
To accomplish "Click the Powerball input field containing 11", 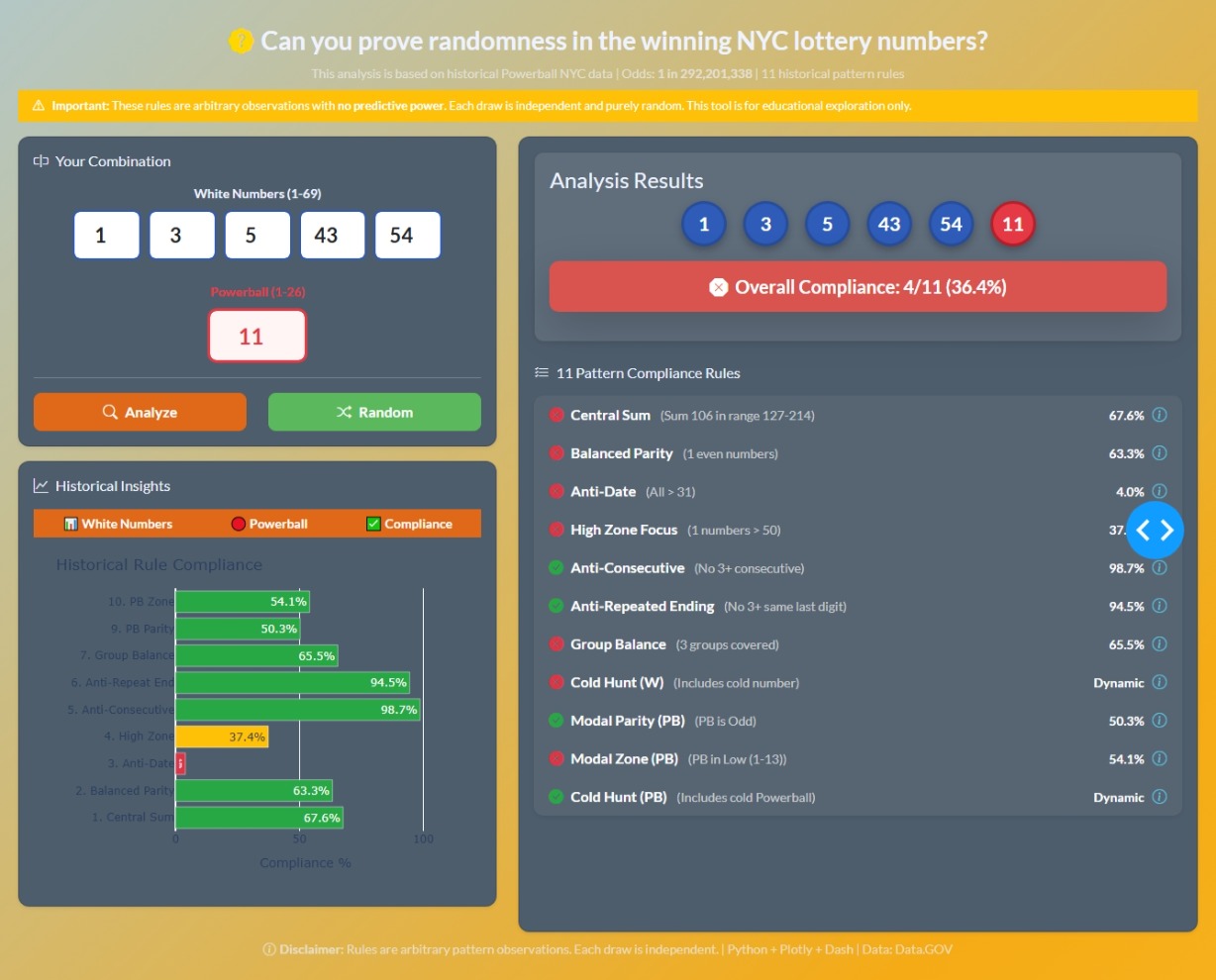I will 257,337.
